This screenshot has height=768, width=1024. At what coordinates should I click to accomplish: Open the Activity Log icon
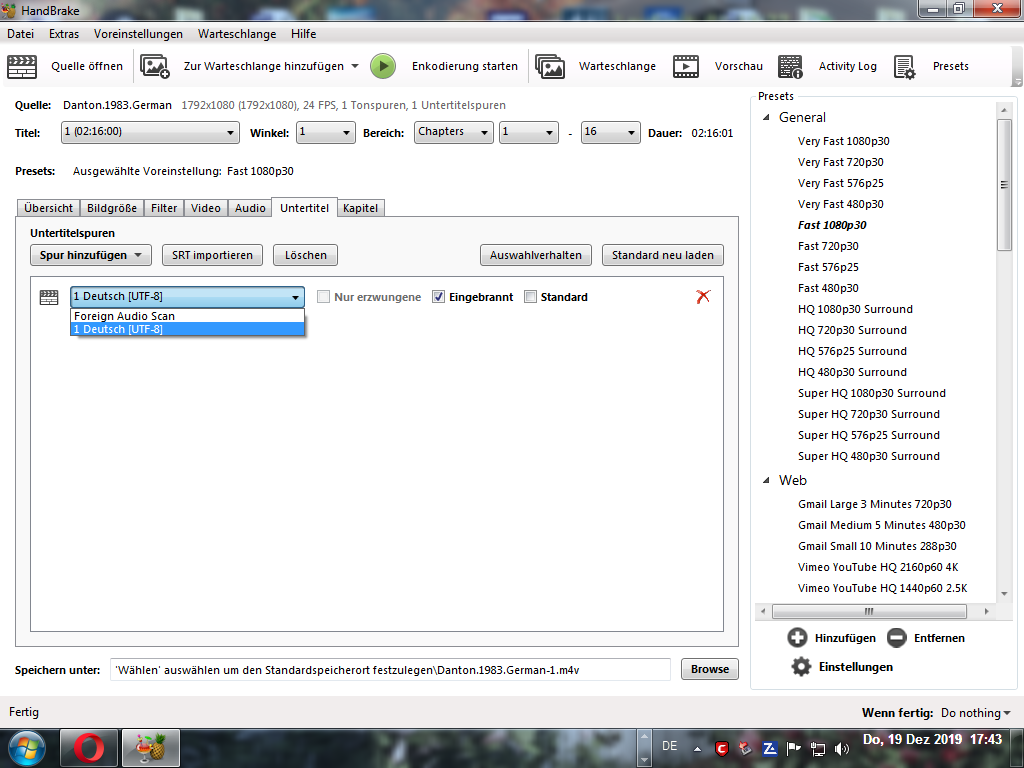[x=790, y=67]
